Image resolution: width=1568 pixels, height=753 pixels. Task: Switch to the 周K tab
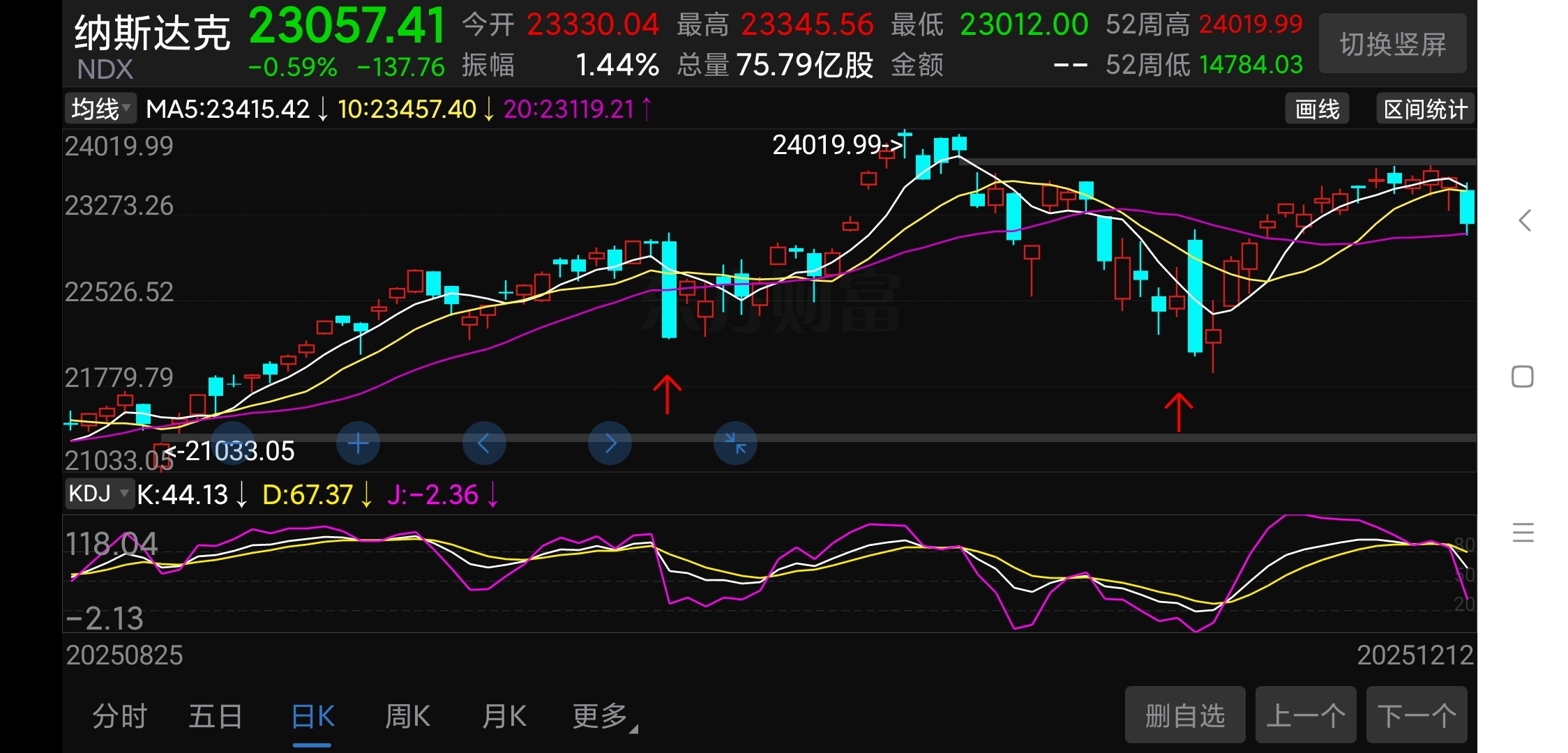[x=408, y=716]
